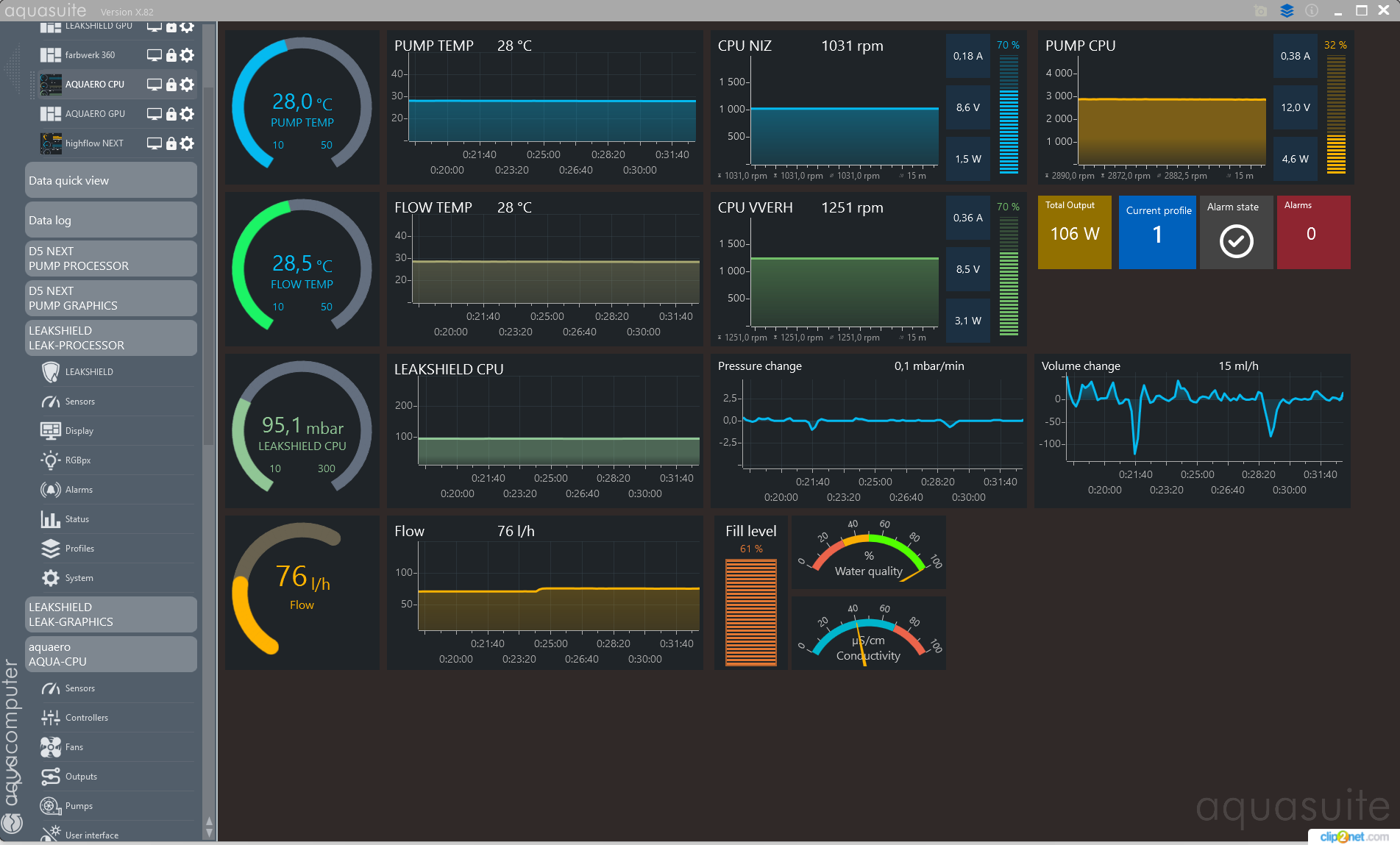Click the sidebar vertical scrollbar
This screenshot has width=1400, height=845.
pyautogui.click(x=209, y=265)
